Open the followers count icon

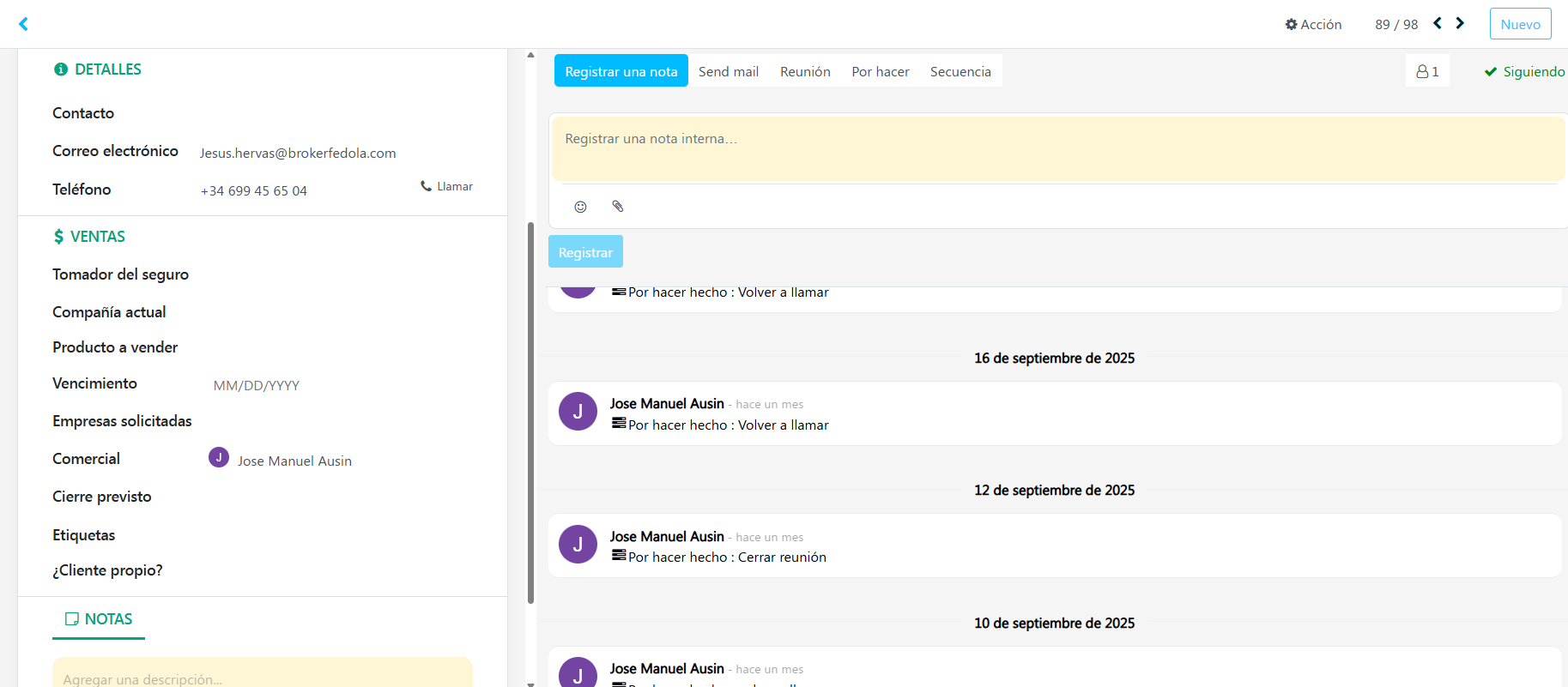pos(1427,72)
